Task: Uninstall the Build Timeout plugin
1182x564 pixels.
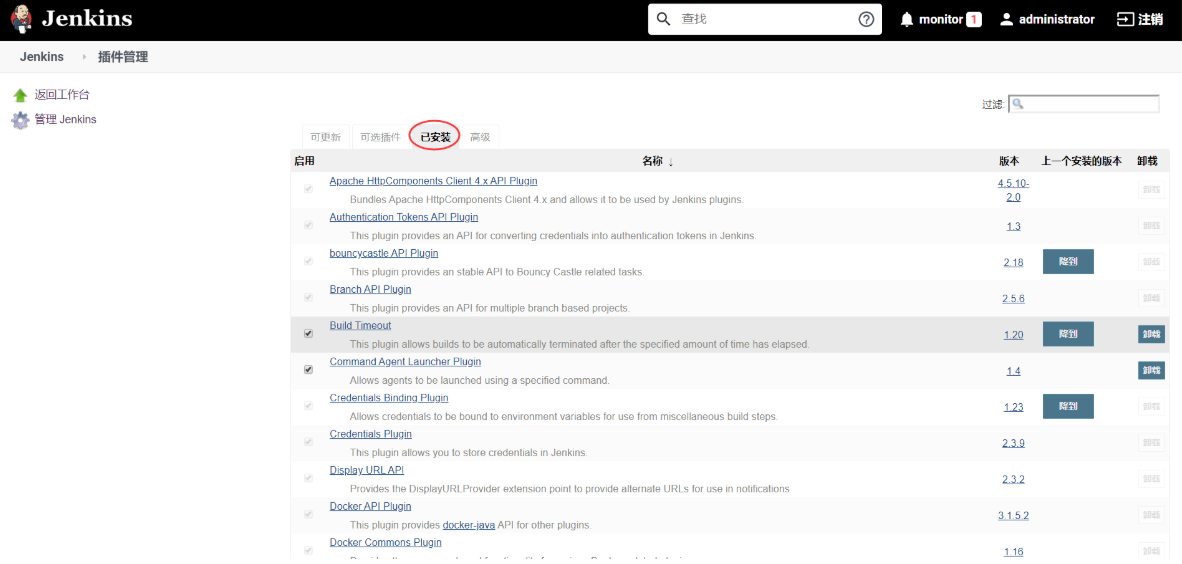Action: 1151,334
